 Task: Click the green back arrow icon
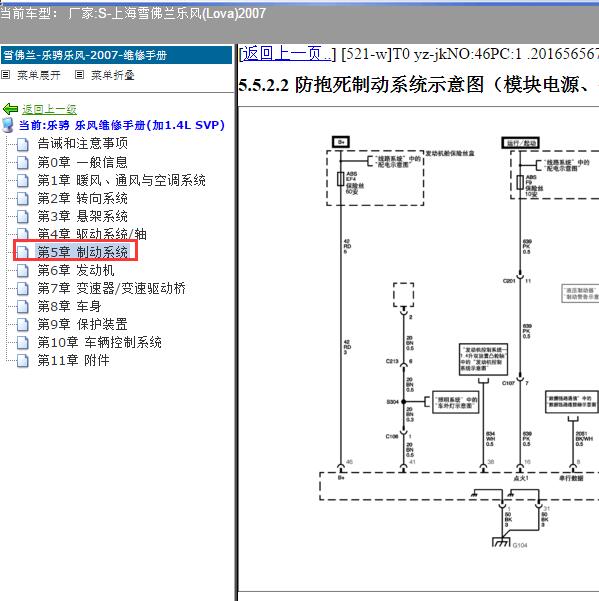click(x=10, y=109)
